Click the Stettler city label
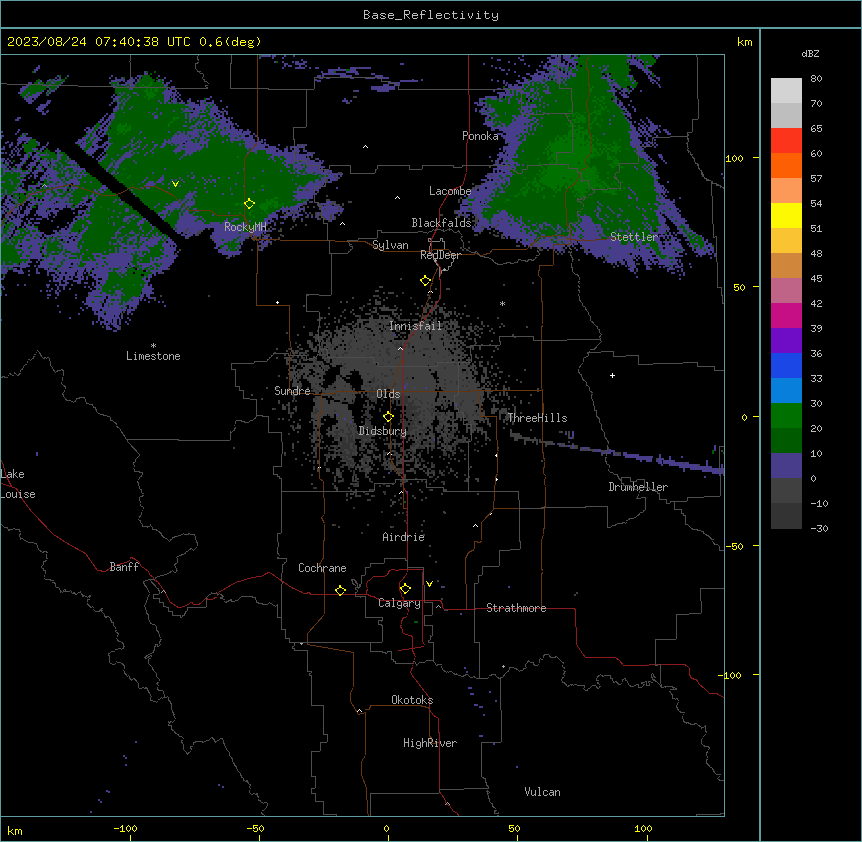Screen dimensions: 862x842 click(x=634, y=237)
